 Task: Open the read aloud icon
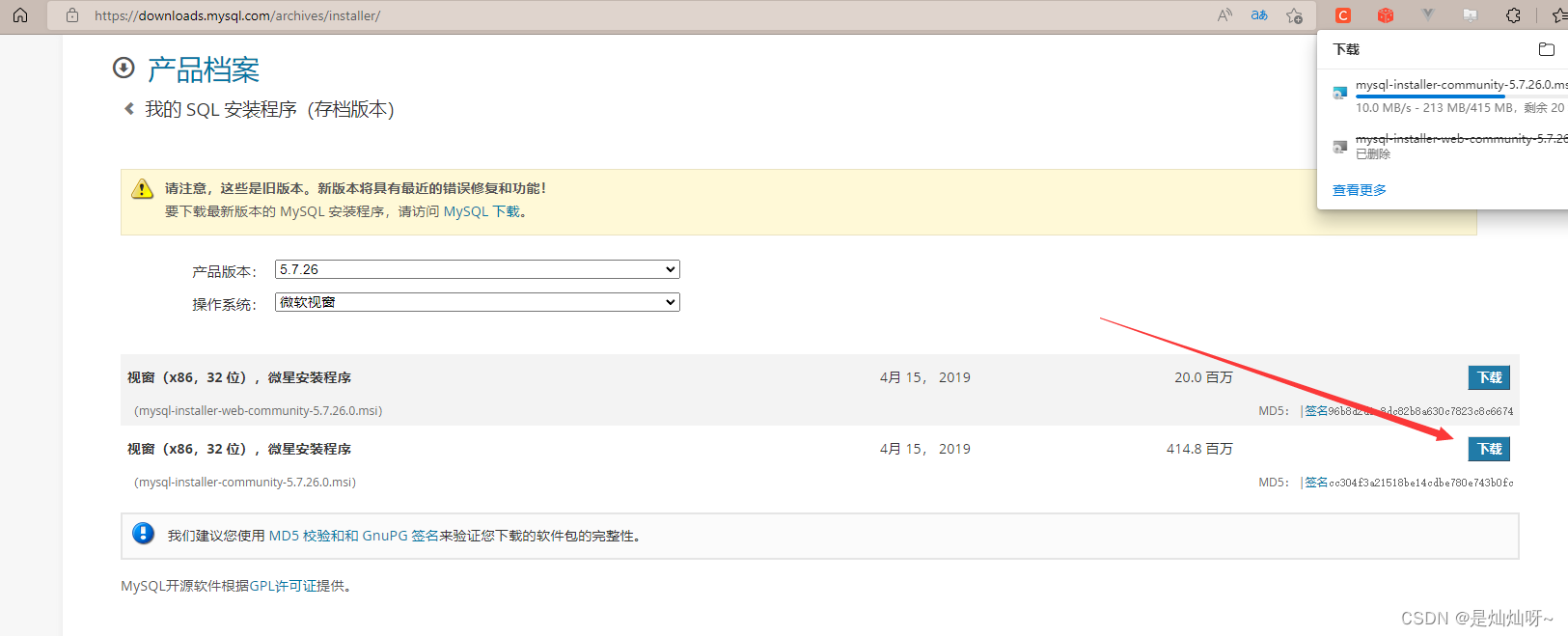coord(1224,15)
